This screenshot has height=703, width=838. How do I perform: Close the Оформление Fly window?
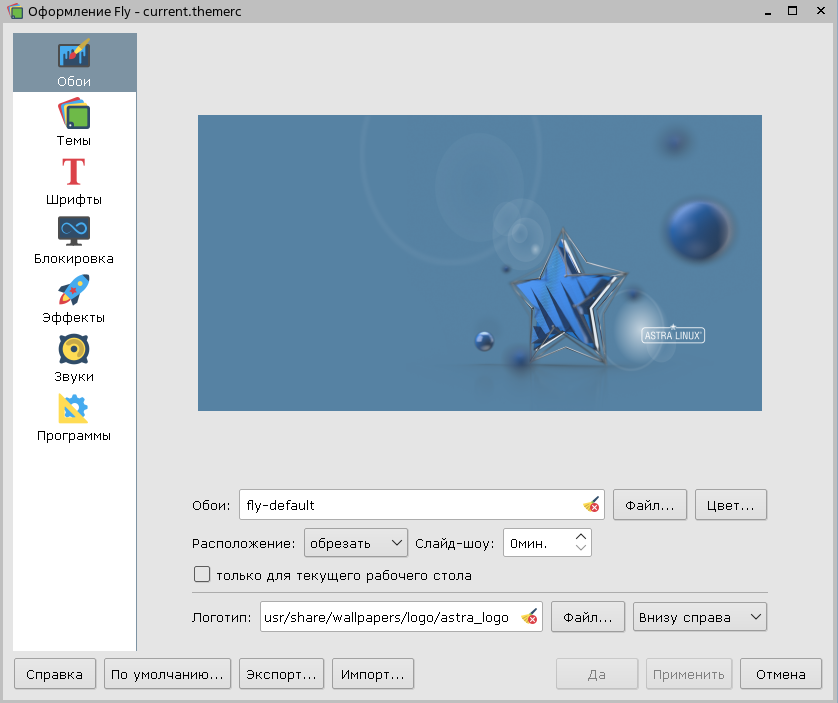[821, 11]
